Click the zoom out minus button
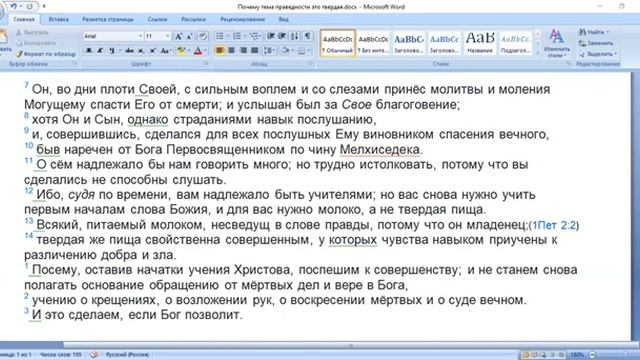Image resolution: width=640 pixels, height=360 pixels. click(592, 355)
